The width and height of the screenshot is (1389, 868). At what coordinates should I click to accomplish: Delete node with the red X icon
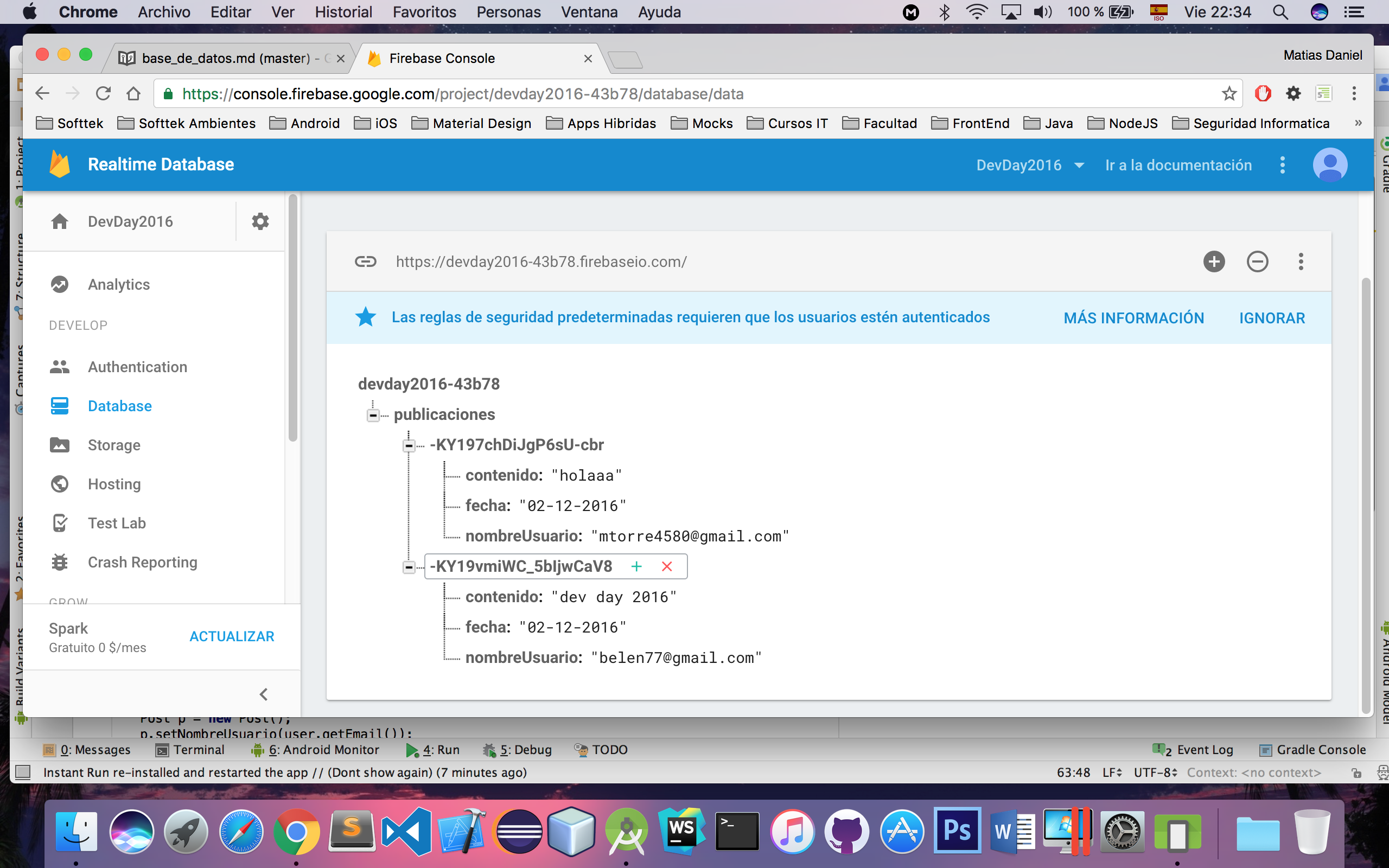tap(666, 566)
